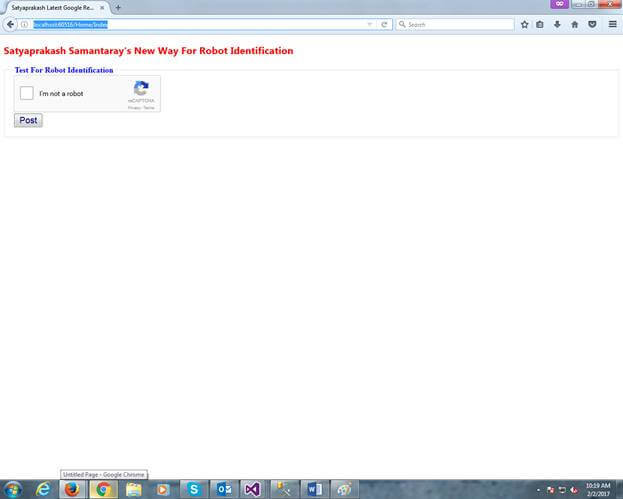
Task: Click the Show desktop strip
Action: point(620,489)
